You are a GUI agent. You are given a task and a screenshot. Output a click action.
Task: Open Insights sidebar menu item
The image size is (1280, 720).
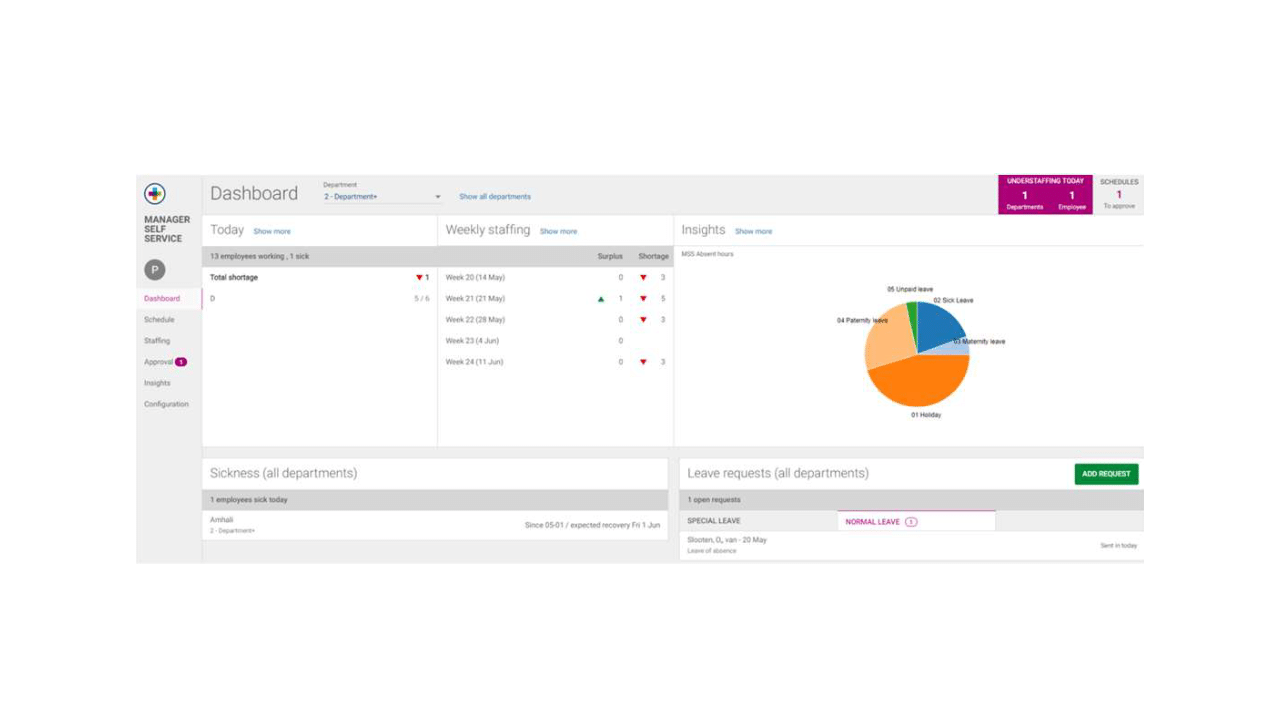157,383
